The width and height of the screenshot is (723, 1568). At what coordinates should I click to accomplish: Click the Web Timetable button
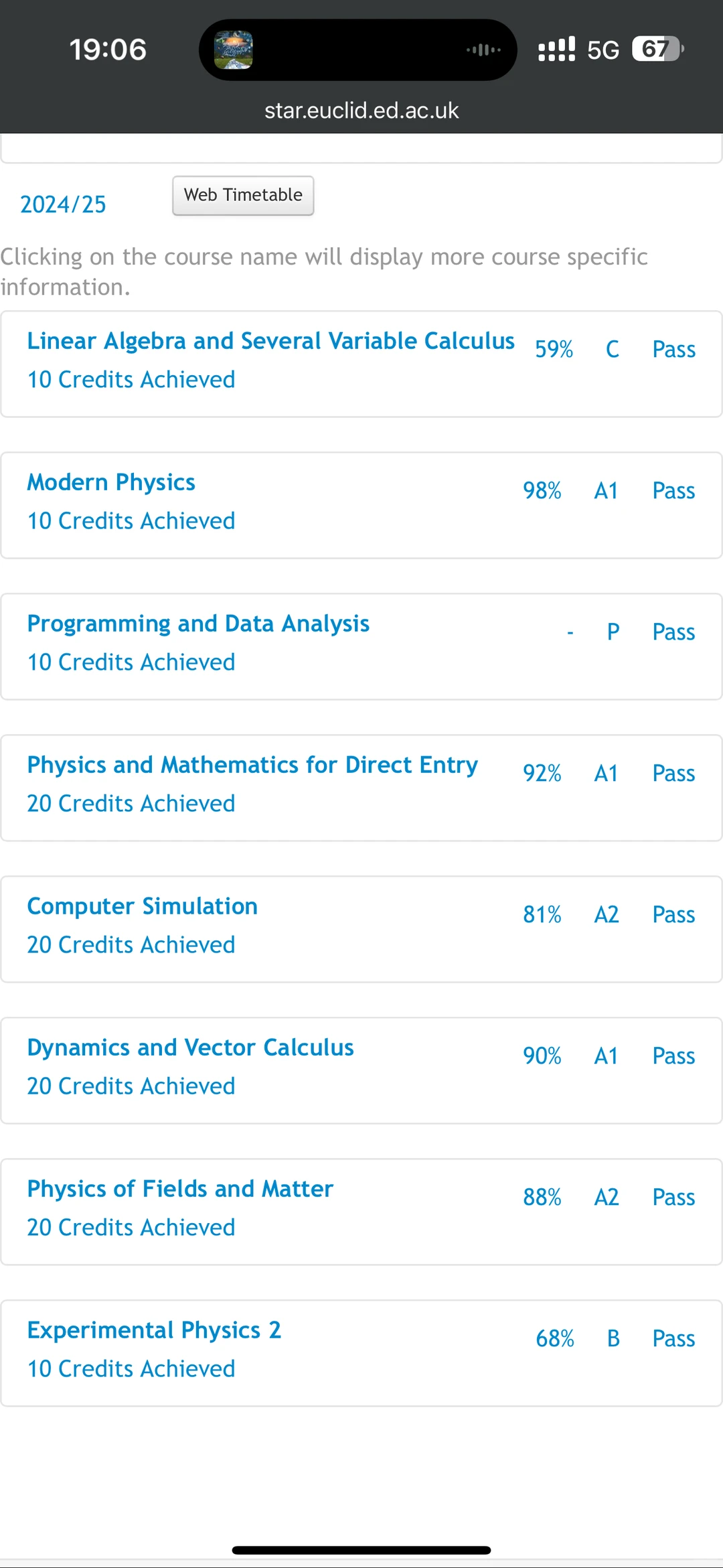[243, 196]
